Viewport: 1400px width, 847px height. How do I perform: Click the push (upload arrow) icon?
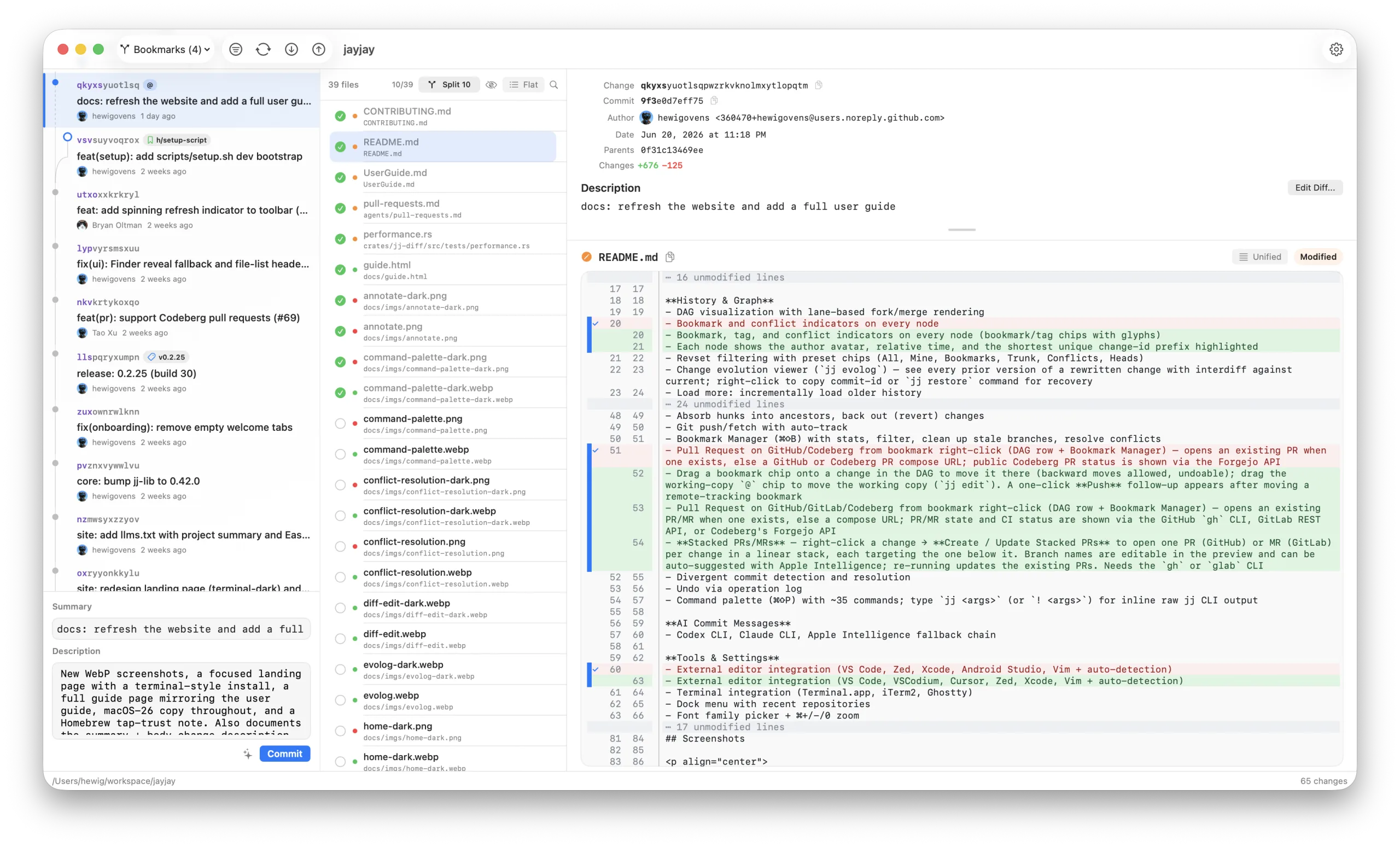click(319, 49)
